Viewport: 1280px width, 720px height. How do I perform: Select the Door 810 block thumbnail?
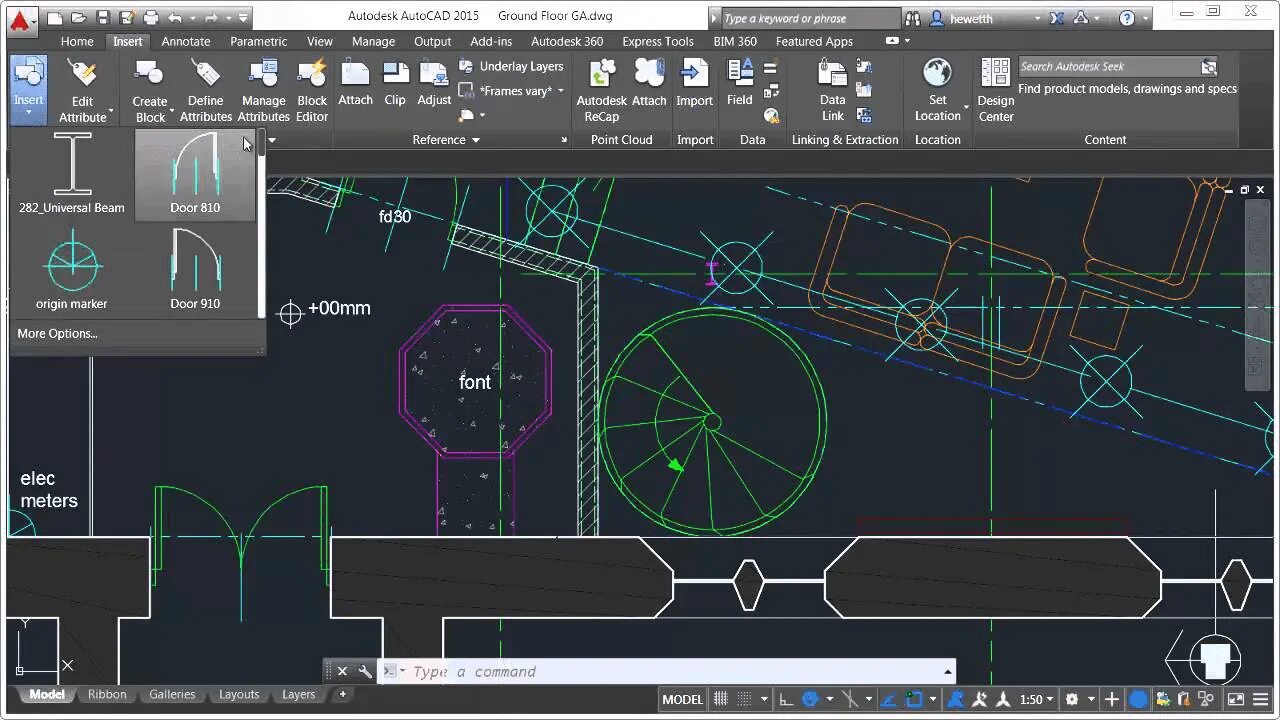tap(195, 174)
